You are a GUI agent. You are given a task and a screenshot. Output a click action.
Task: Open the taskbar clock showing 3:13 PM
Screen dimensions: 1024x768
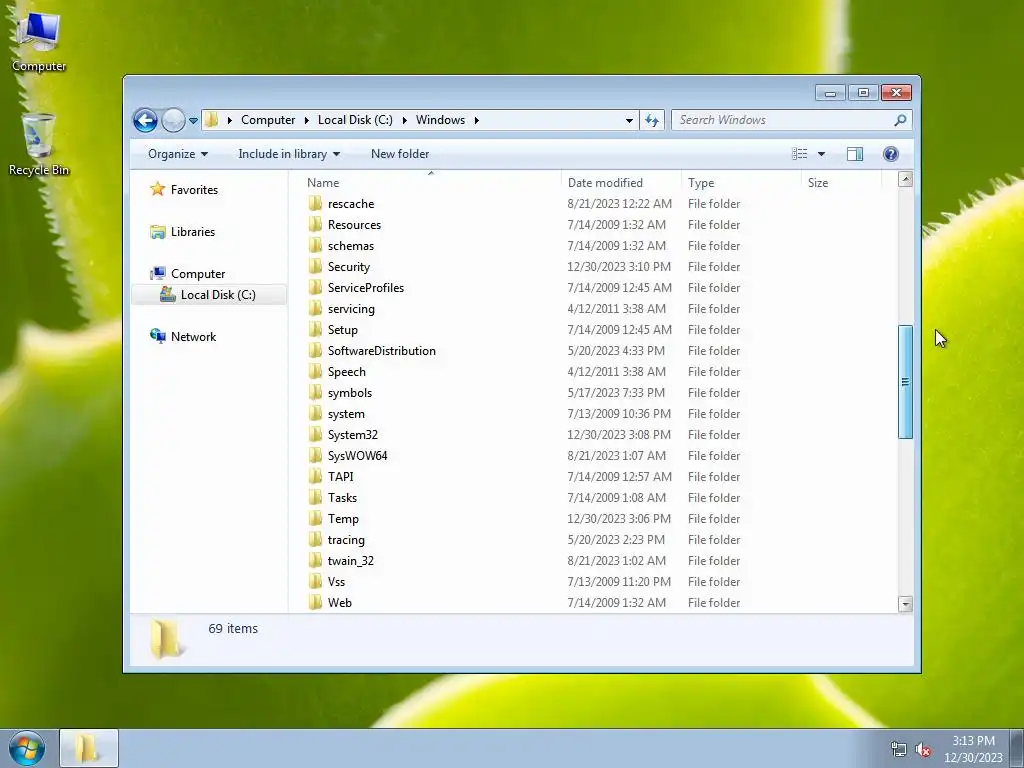tap(973, 749)
